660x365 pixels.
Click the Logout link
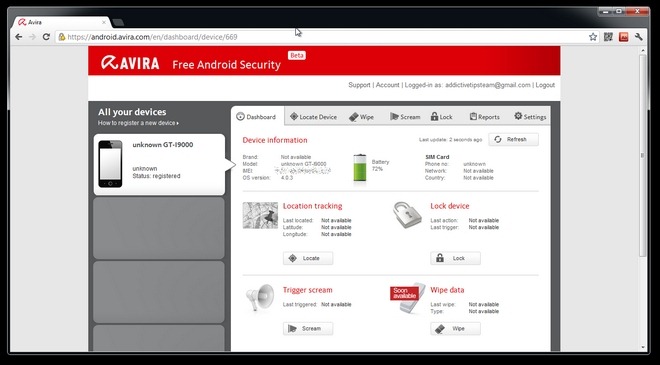pos(546,85)
